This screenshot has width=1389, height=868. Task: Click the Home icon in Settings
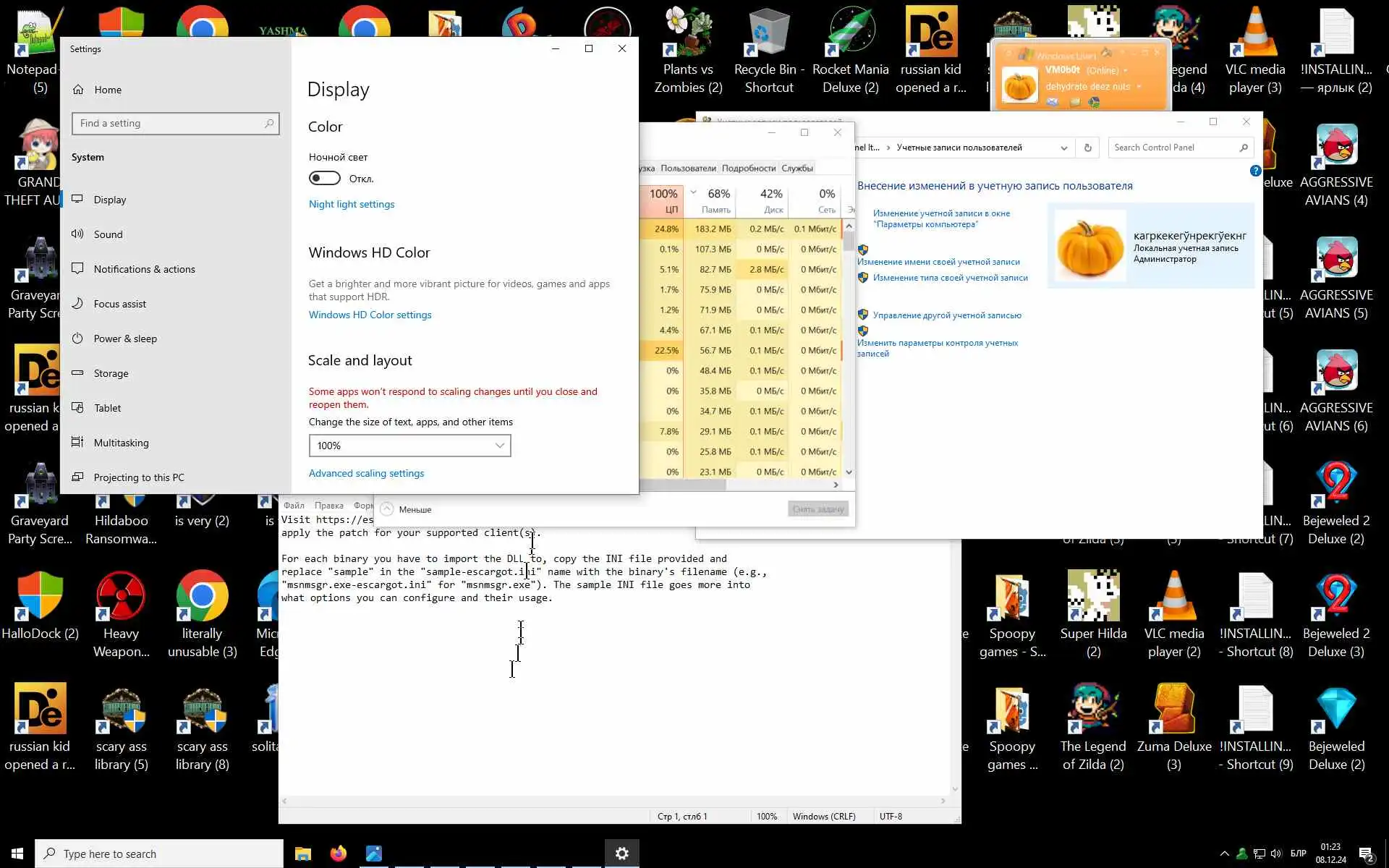point(78,90)
